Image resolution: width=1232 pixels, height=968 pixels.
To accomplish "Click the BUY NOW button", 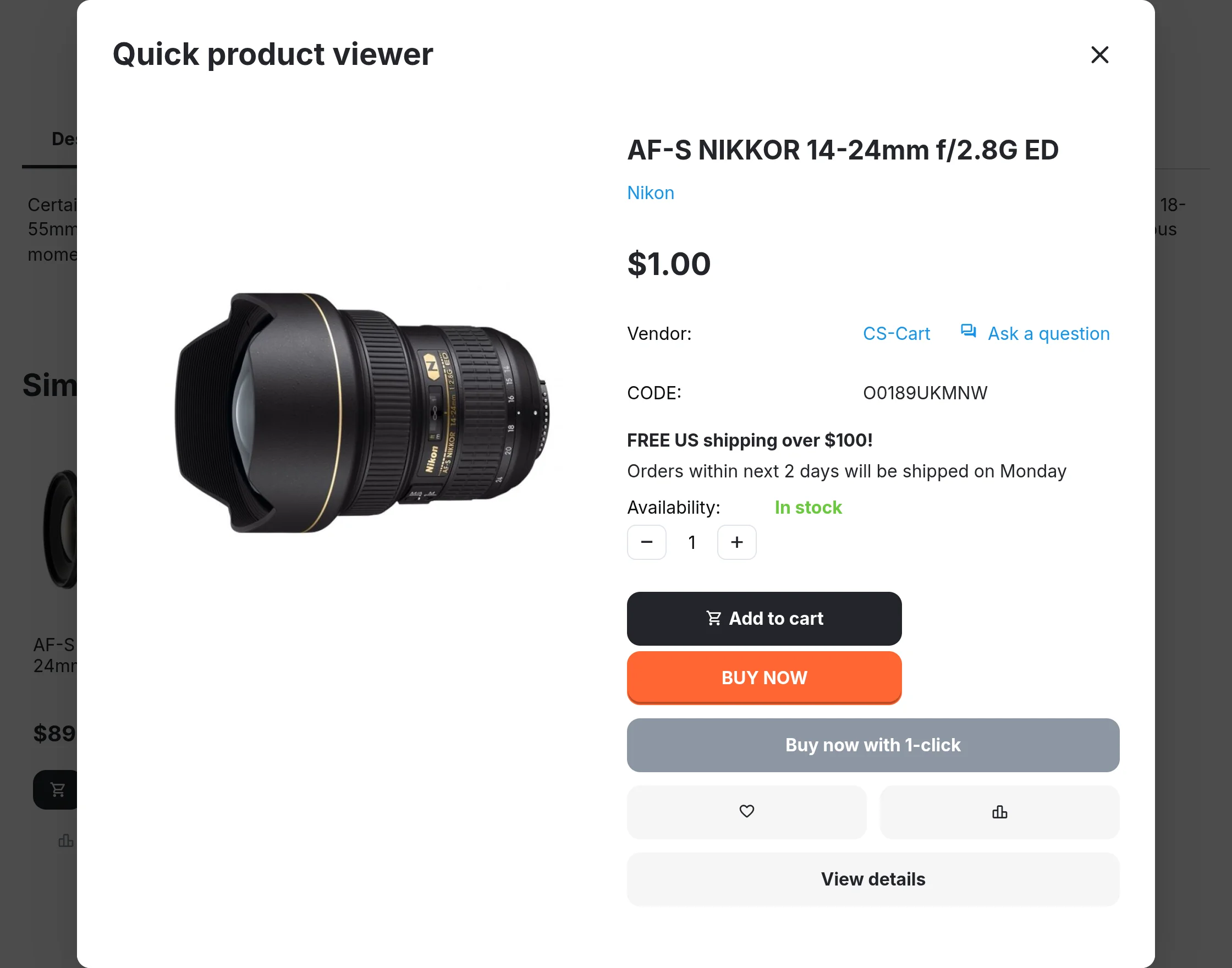I will click(764, 678).
